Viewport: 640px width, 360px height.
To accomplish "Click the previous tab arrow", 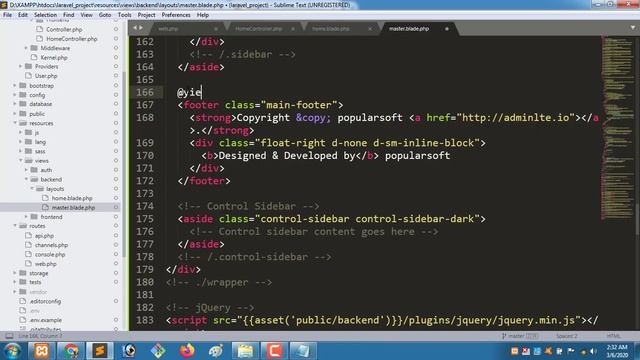I will (x=135, y=28).
